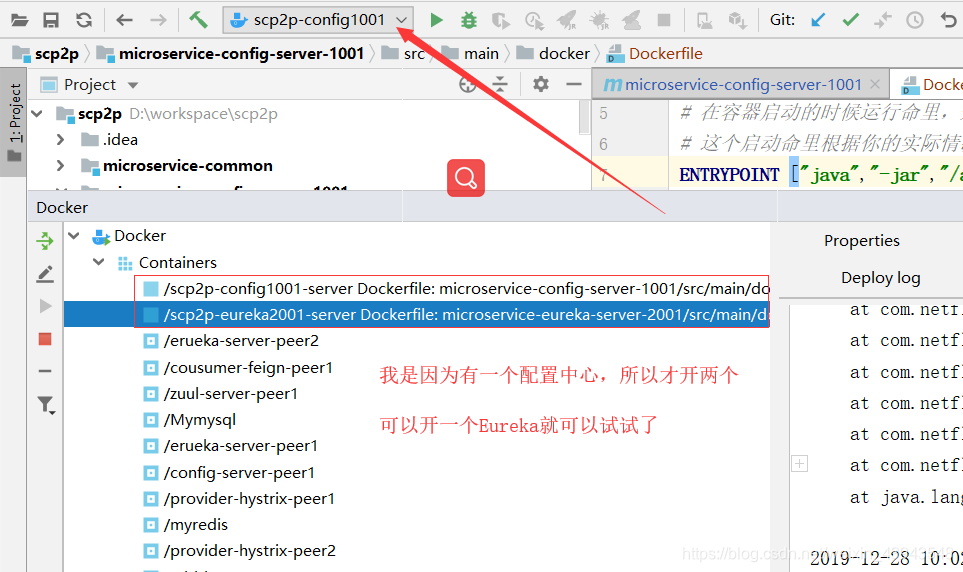Click the grayed Stop square icon

(664, 20)
